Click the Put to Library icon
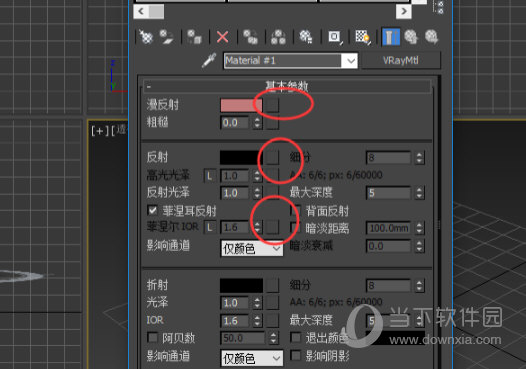The height and width of the screenshot is (369, 526). (x=306, y=37)
